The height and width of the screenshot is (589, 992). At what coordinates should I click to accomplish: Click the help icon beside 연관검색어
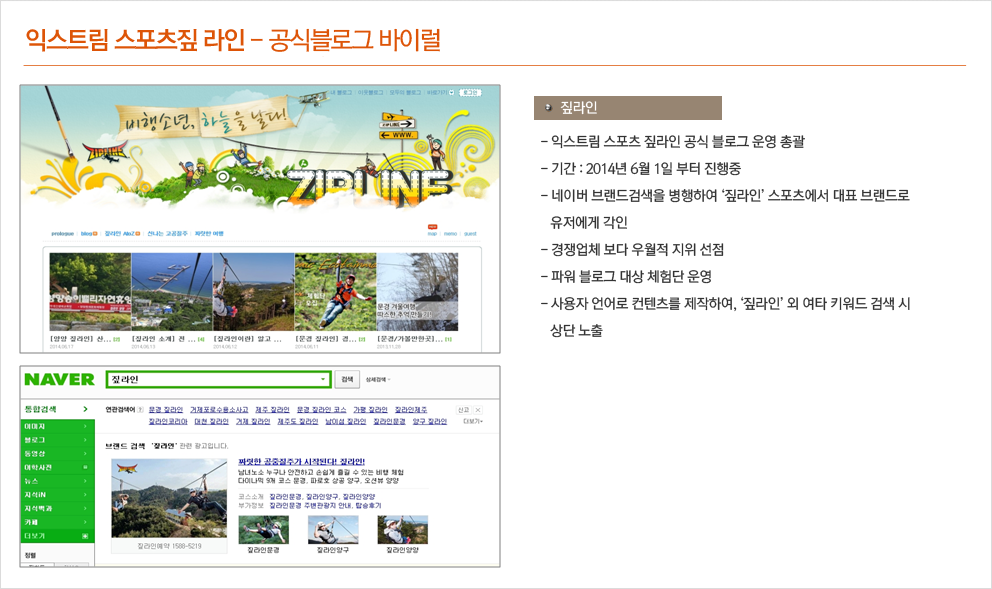[140, 410]
